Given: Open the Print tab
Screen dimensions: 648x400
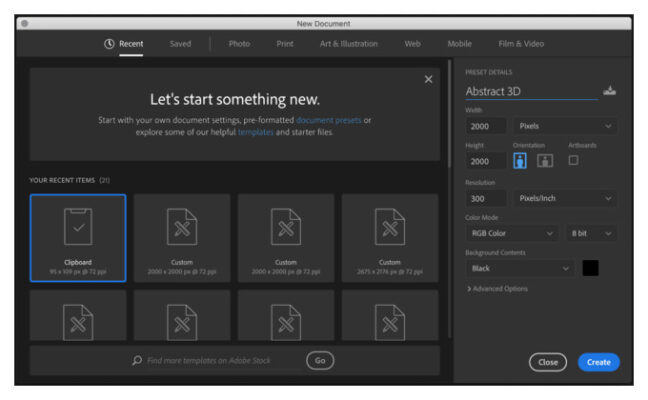Looking at the screenshot, I should coord(285,44).
